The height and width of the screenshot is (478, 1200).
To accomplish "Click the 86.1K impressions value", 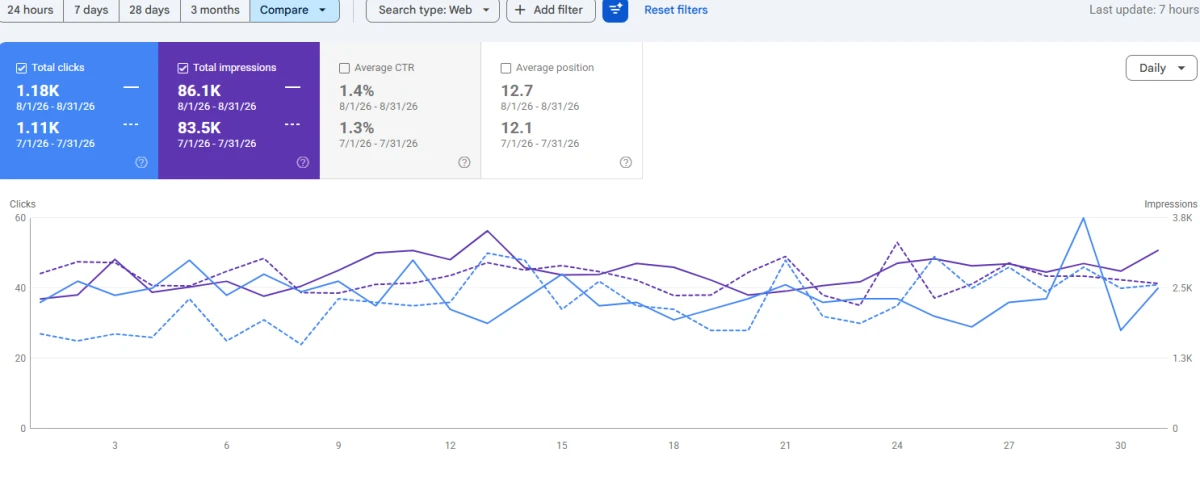I will pos(200,91).
